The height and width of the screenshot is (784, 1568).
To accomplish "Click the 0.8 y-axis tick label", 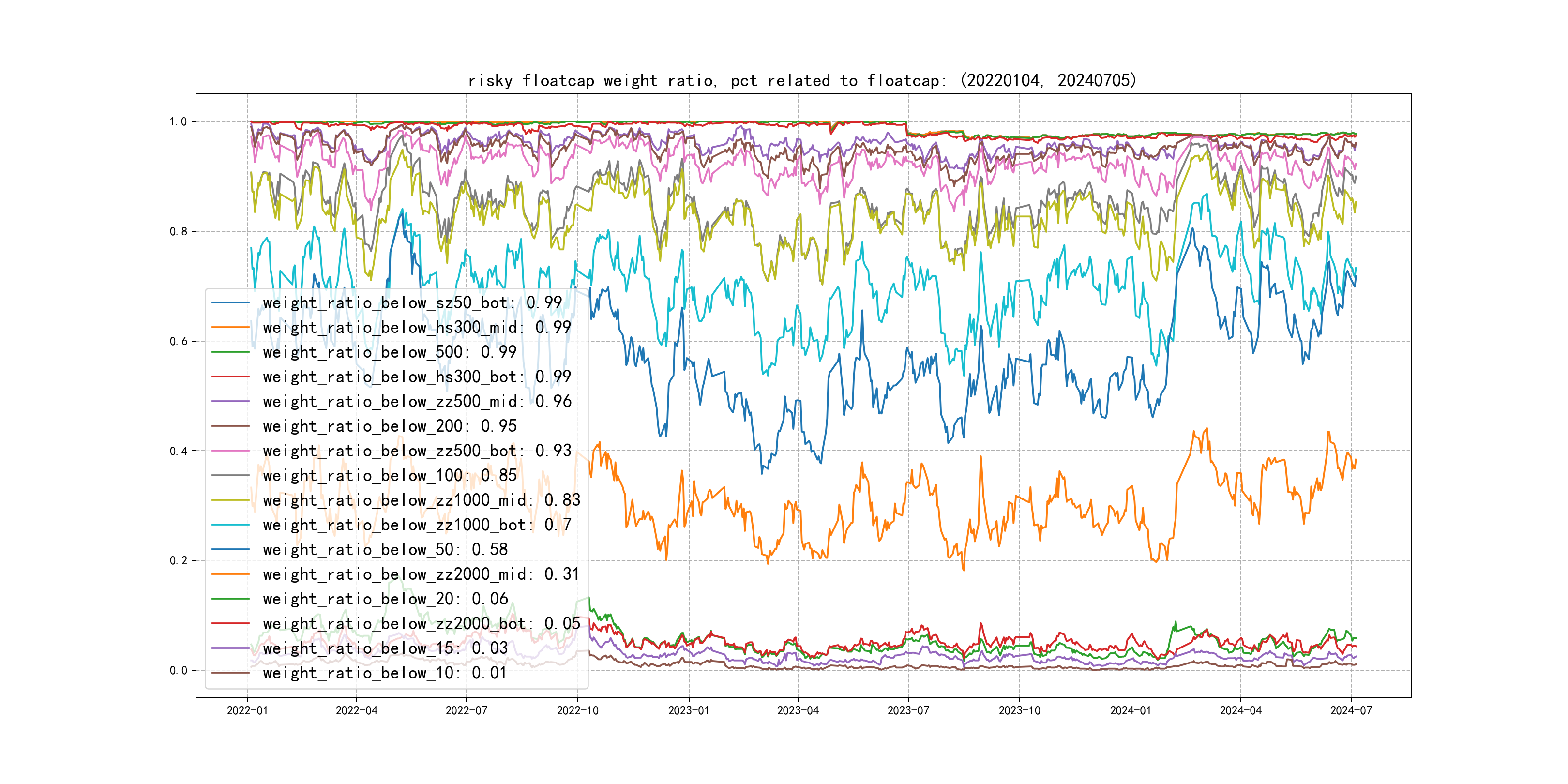I will (179, 231).
